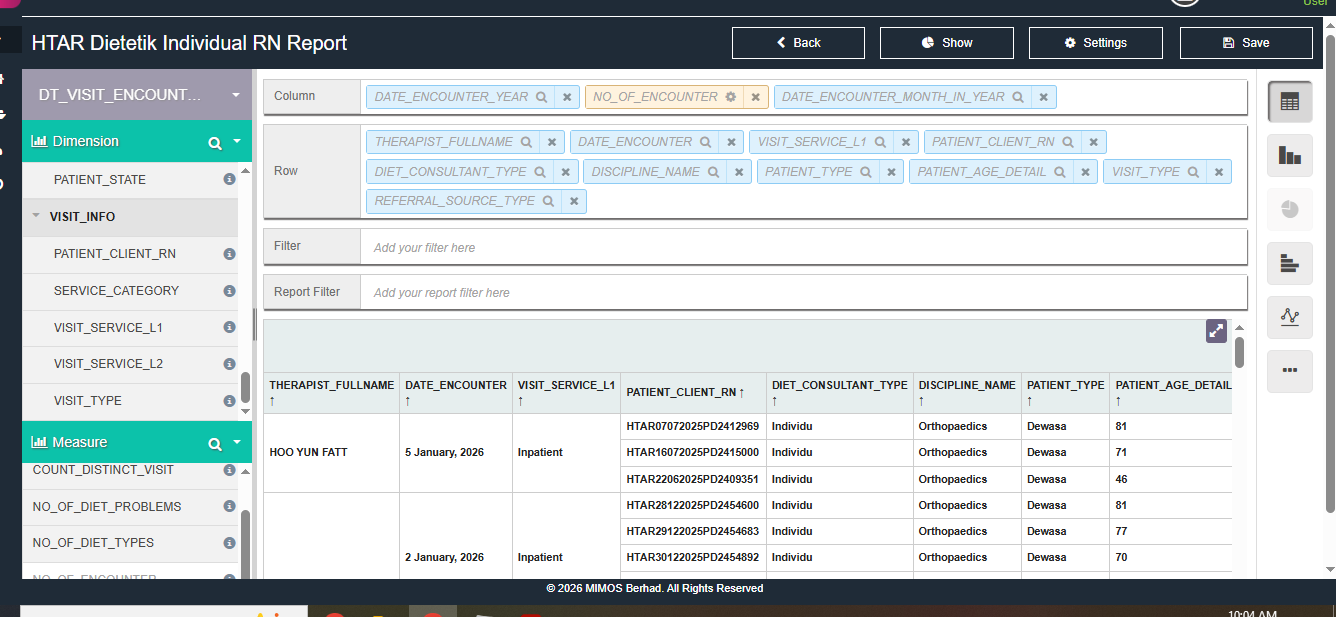This screenshot has width=1336, height=617.
Task: Open more chart types ellipsis icon
Action: [x=1289, y=370]
